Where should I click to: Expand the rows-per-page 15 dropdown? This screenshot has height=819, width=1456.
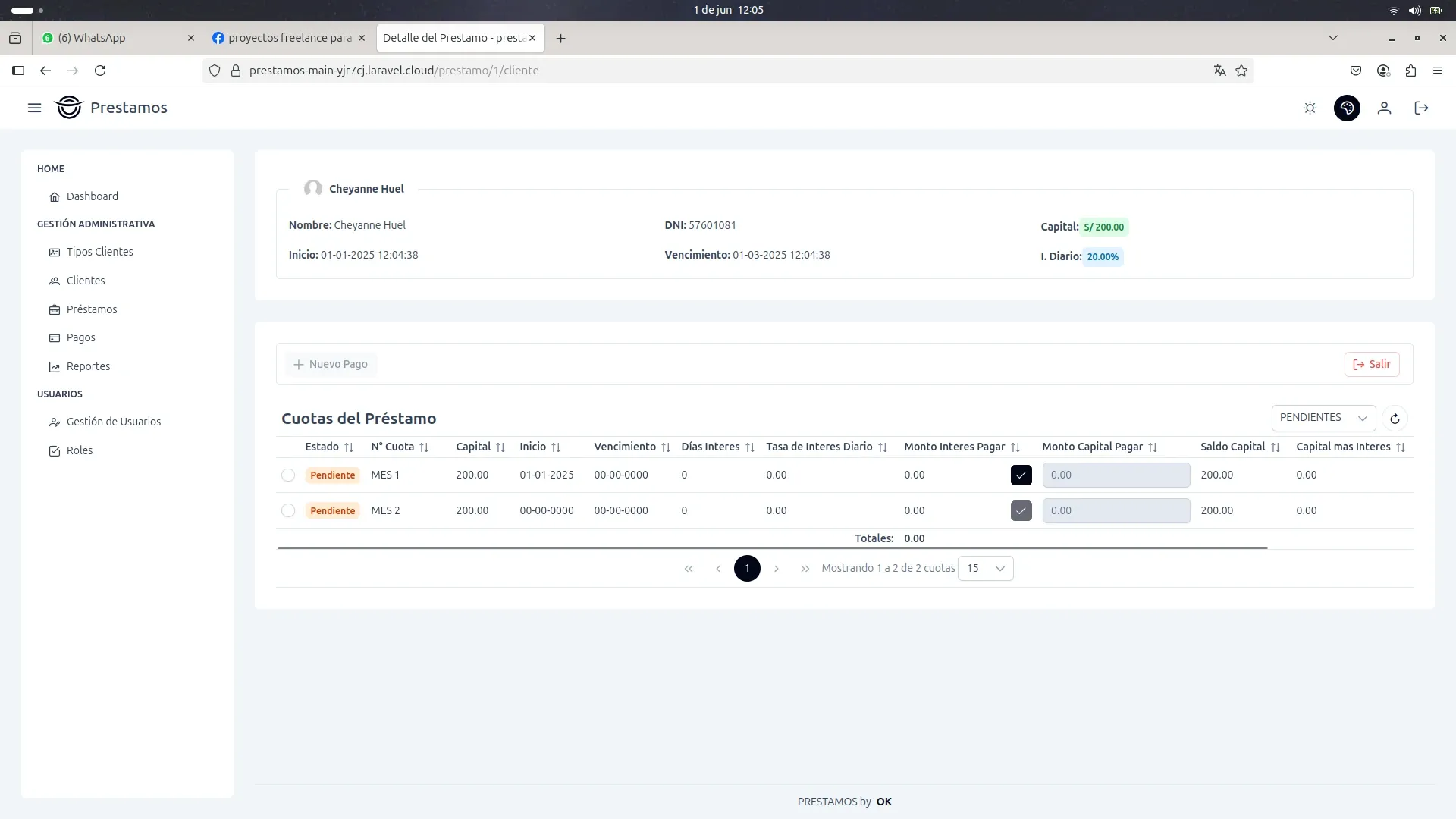pos(985,568)
